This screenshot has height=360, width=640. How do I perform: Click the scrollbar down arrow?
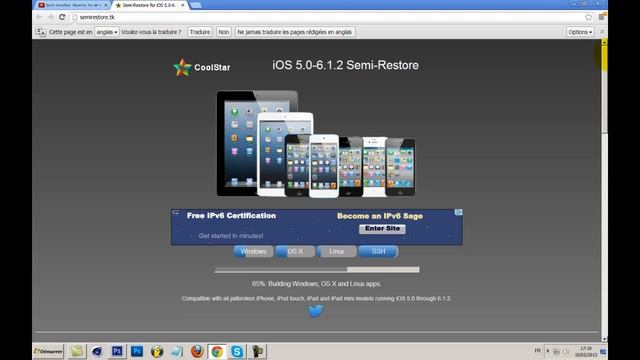[604, 339]
